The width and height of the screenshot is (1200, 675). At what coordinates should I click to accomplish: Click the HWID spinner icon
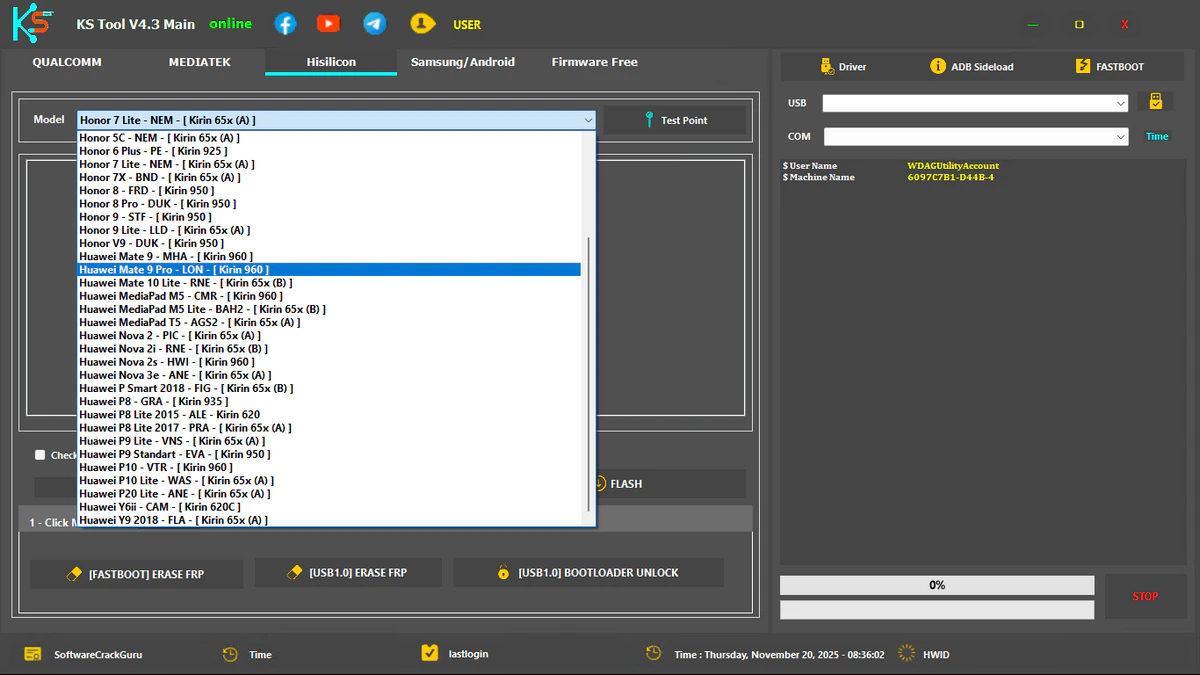pyautogui.click(x=906, y=654)
